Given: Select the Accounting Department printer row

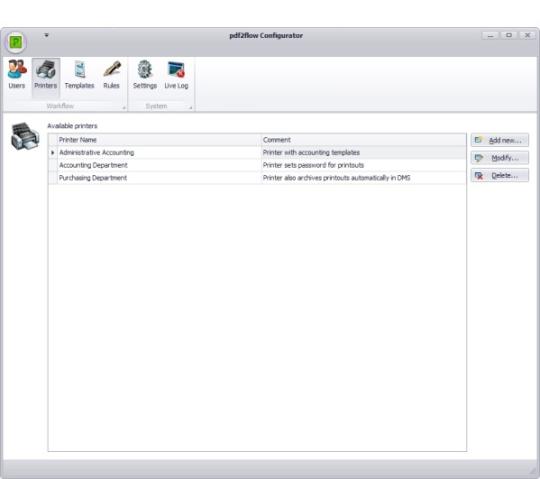Looking at the screenshot, I should click(257, 165).
